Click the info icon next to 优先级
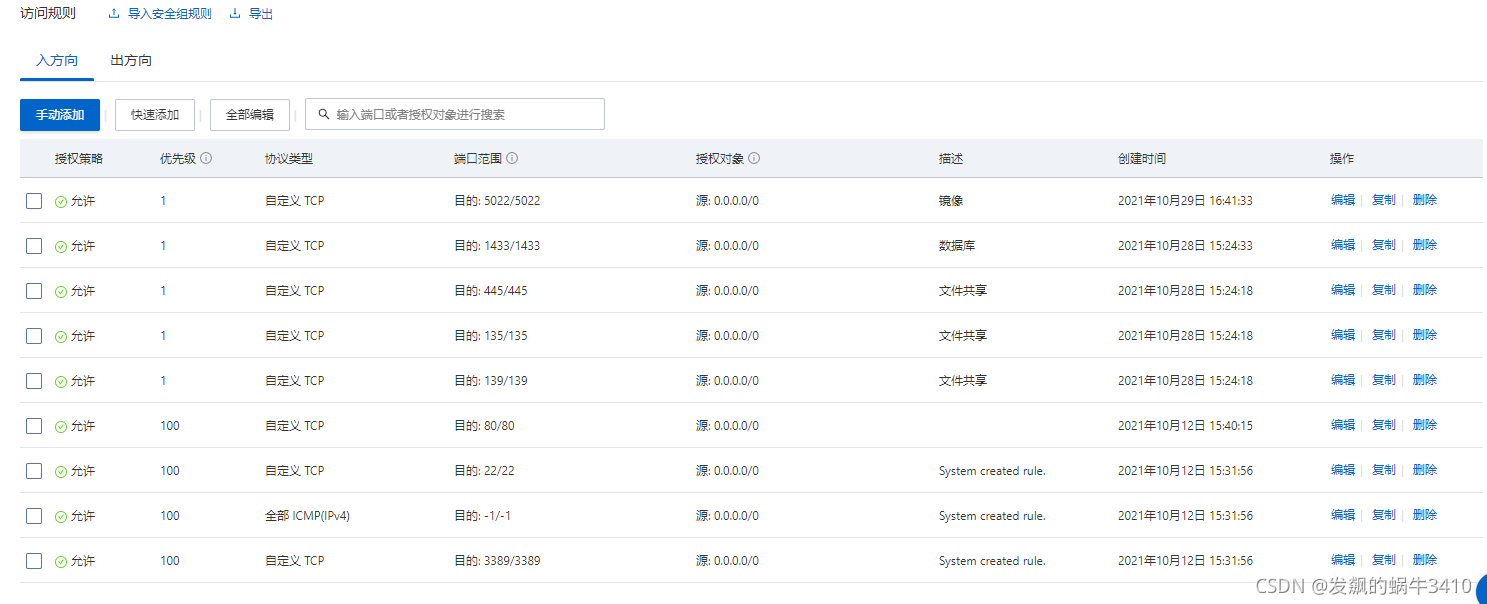This screenshot has height=604, width=1487. pyautogui.click(x=206, y=159)
